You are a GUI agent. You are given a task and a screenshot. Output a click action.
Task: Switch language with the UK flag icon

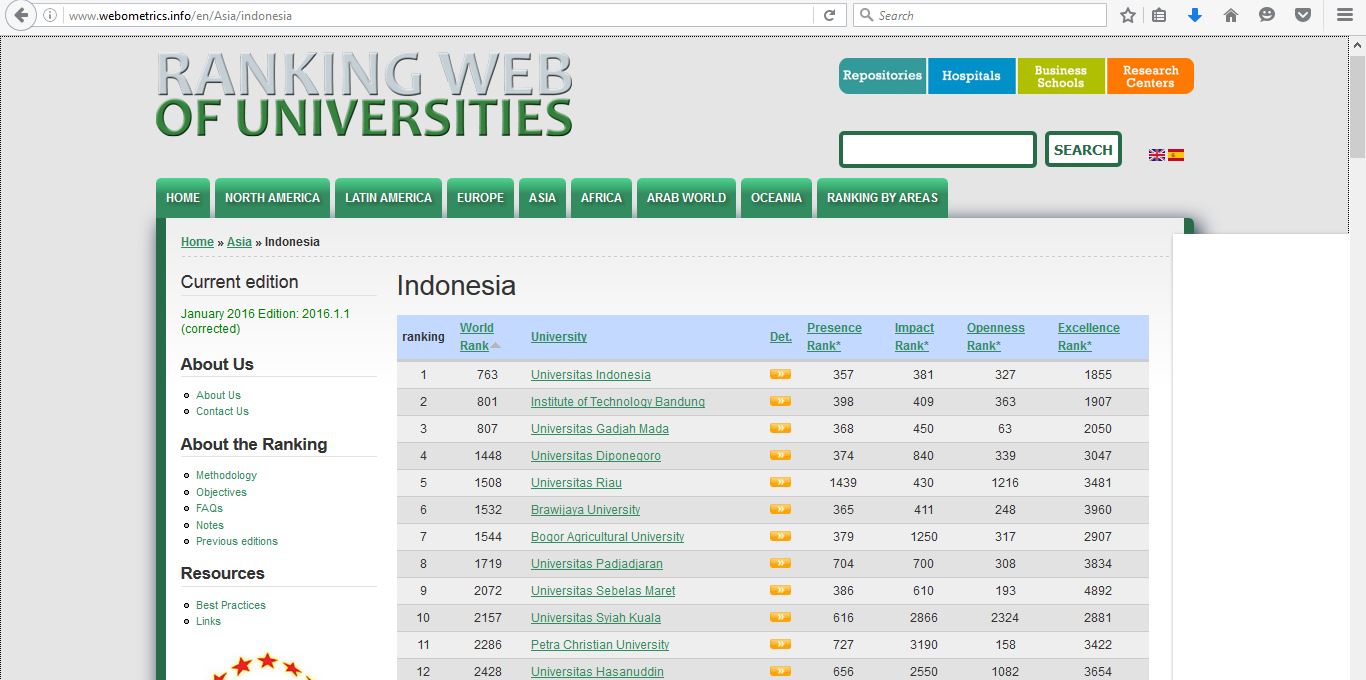[1157, 155]
